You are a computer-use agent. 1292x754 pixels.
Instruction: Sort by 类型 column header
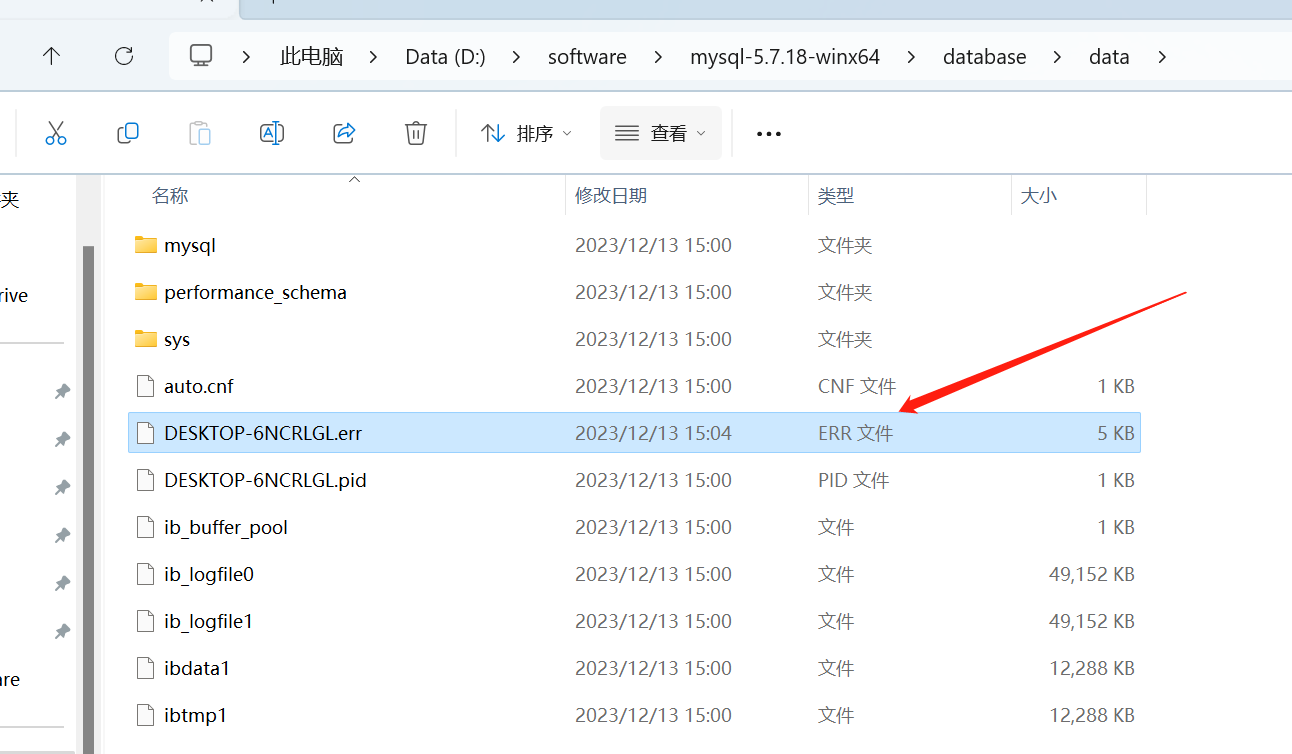(x=836, y=196)
